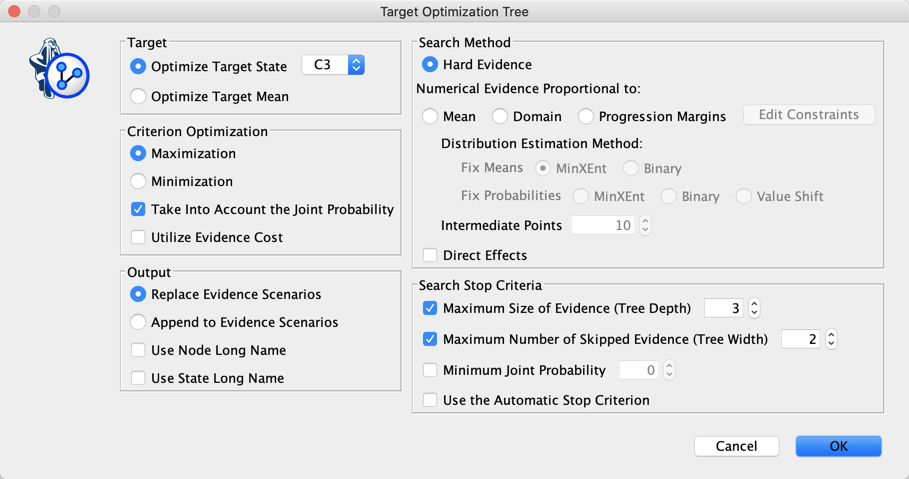Open the C3 target state dropdown

[333, 65]
